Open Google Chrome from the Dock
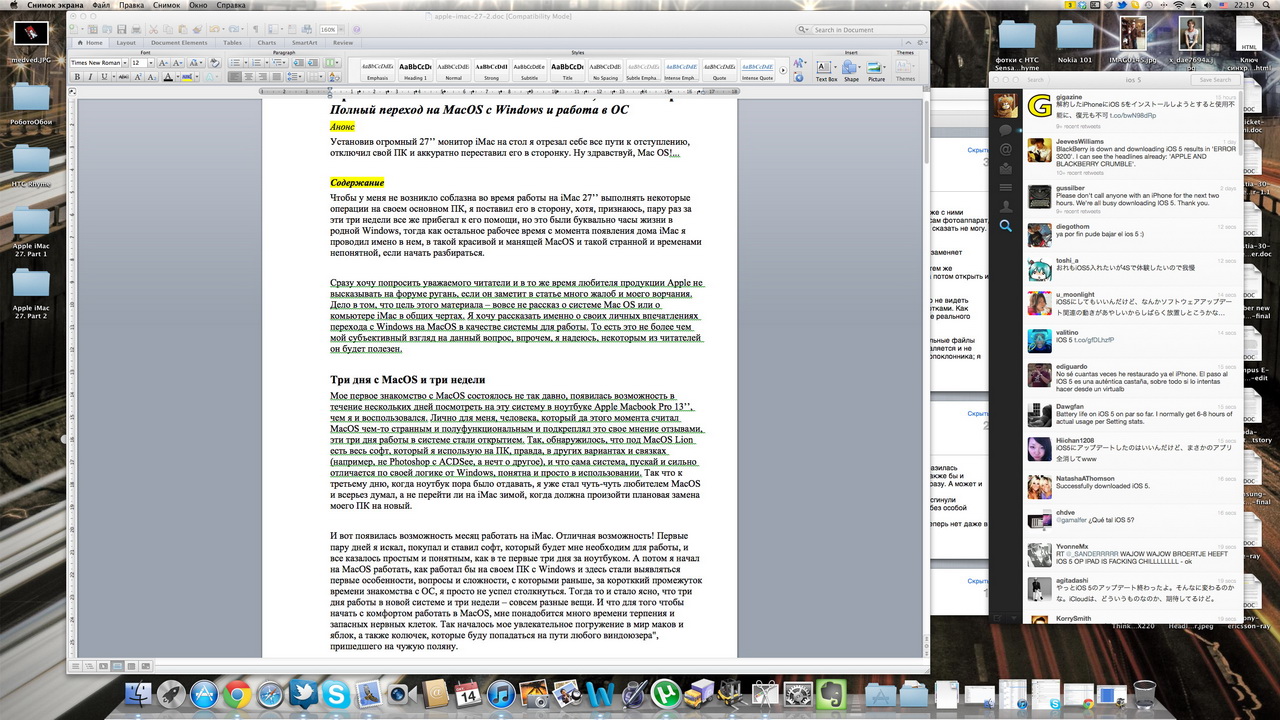Image resolution: width=1280 pixels, height=720 pixels. [x=237, y=693]
